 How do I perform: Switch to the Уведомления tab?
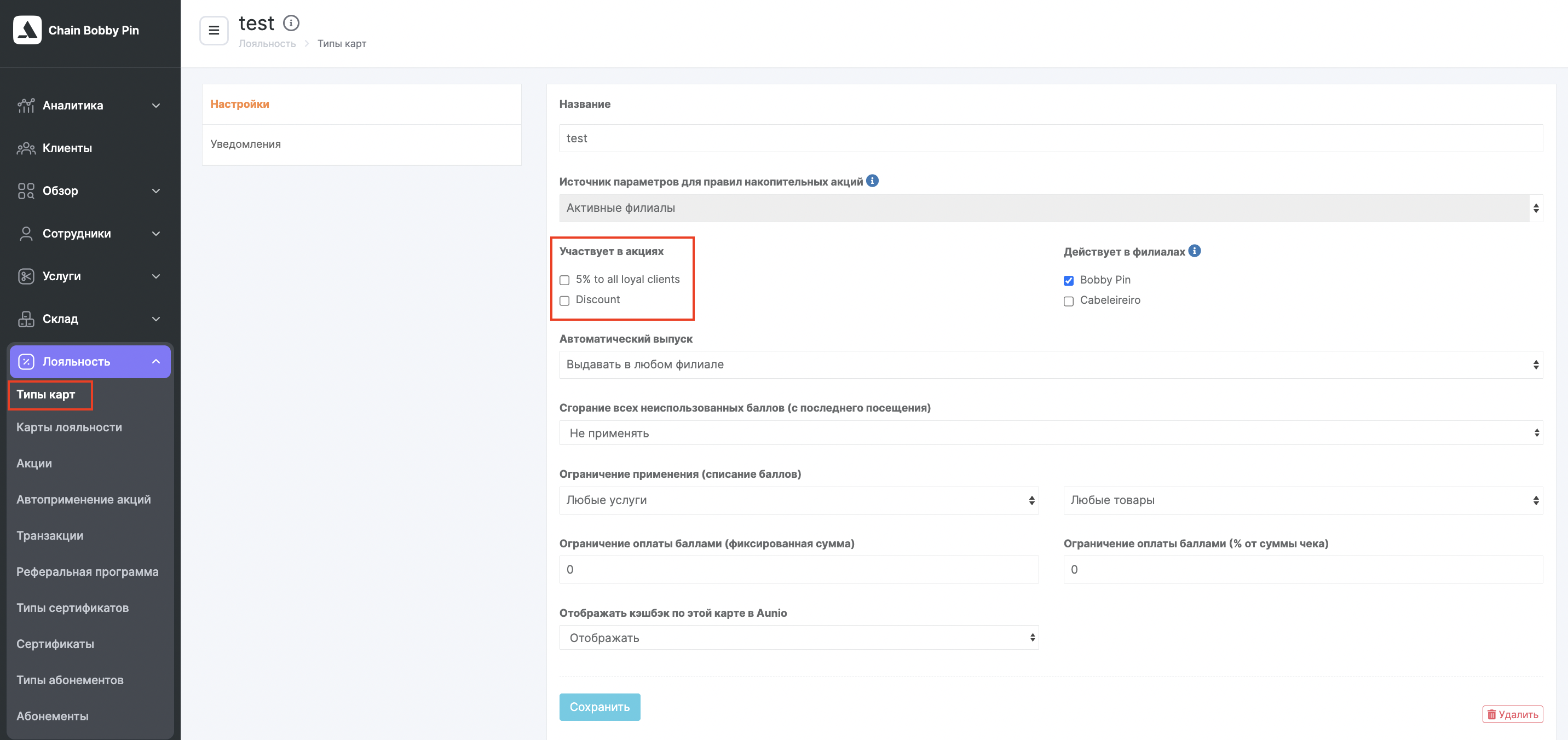pos(245,144)
